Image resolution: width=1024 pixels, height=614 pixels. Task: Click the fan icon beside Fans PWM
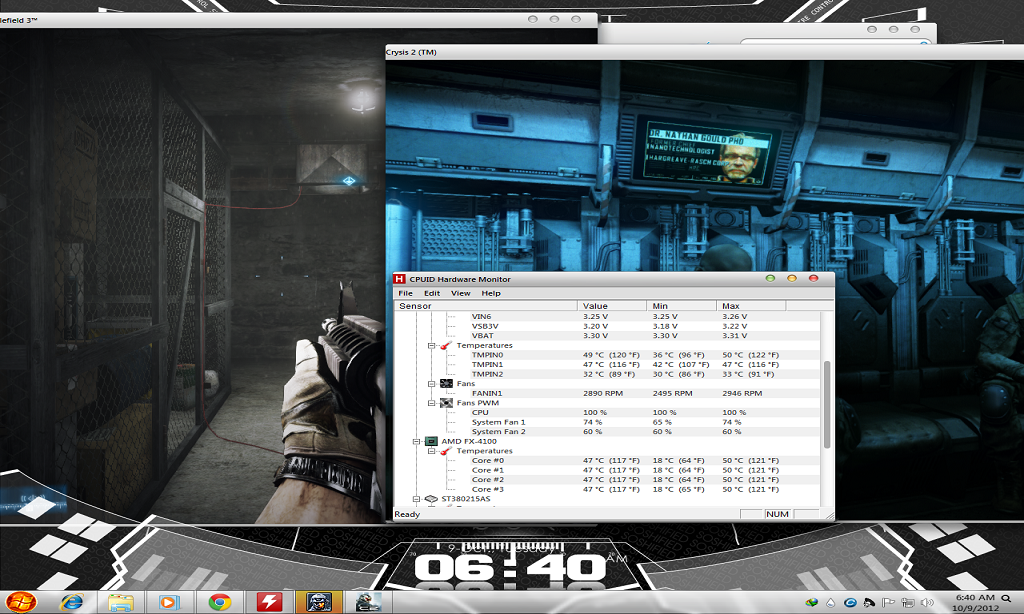[x=447, y=403]
